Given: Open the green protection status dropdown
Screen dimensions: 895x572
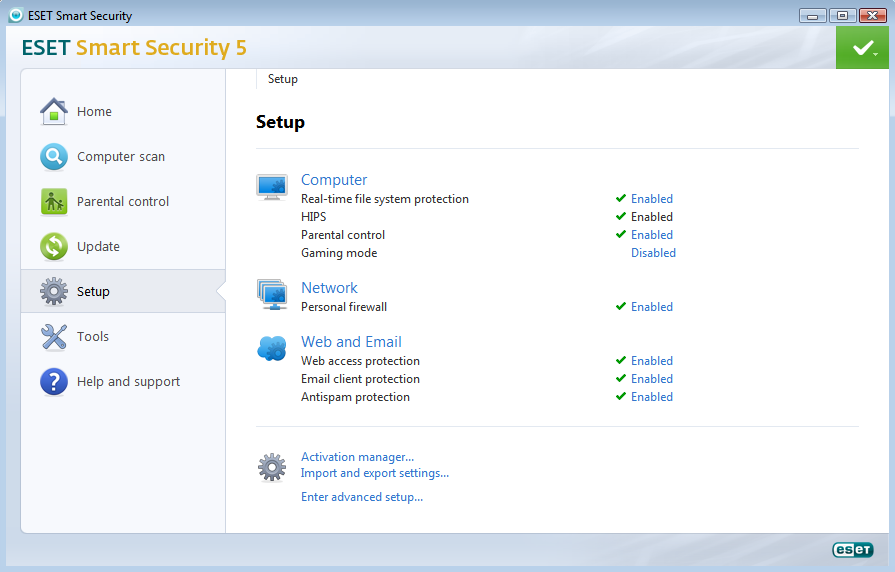Looking at the screenshot, I should [x=863, y=48].
